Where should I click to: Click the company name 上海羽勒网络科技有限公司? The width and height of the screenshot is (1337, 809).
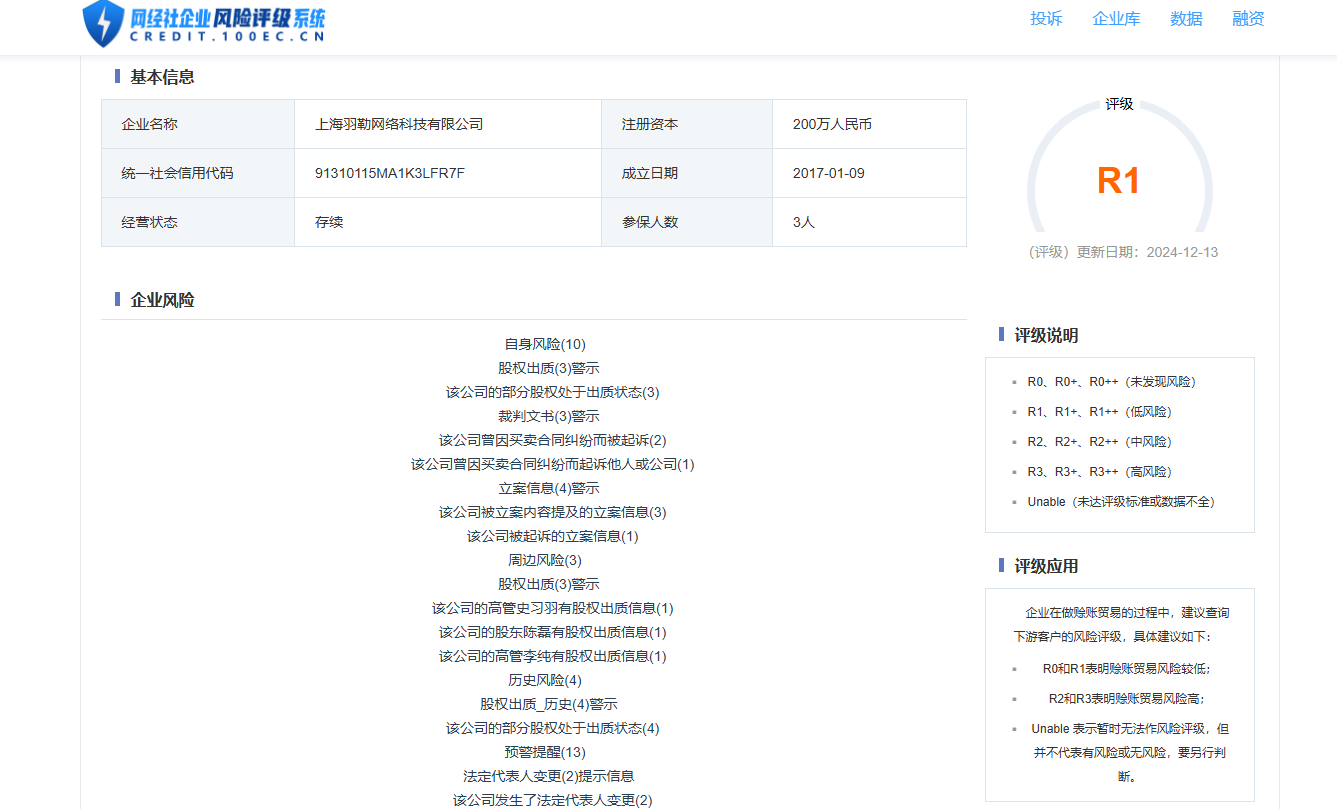point(399,124)
